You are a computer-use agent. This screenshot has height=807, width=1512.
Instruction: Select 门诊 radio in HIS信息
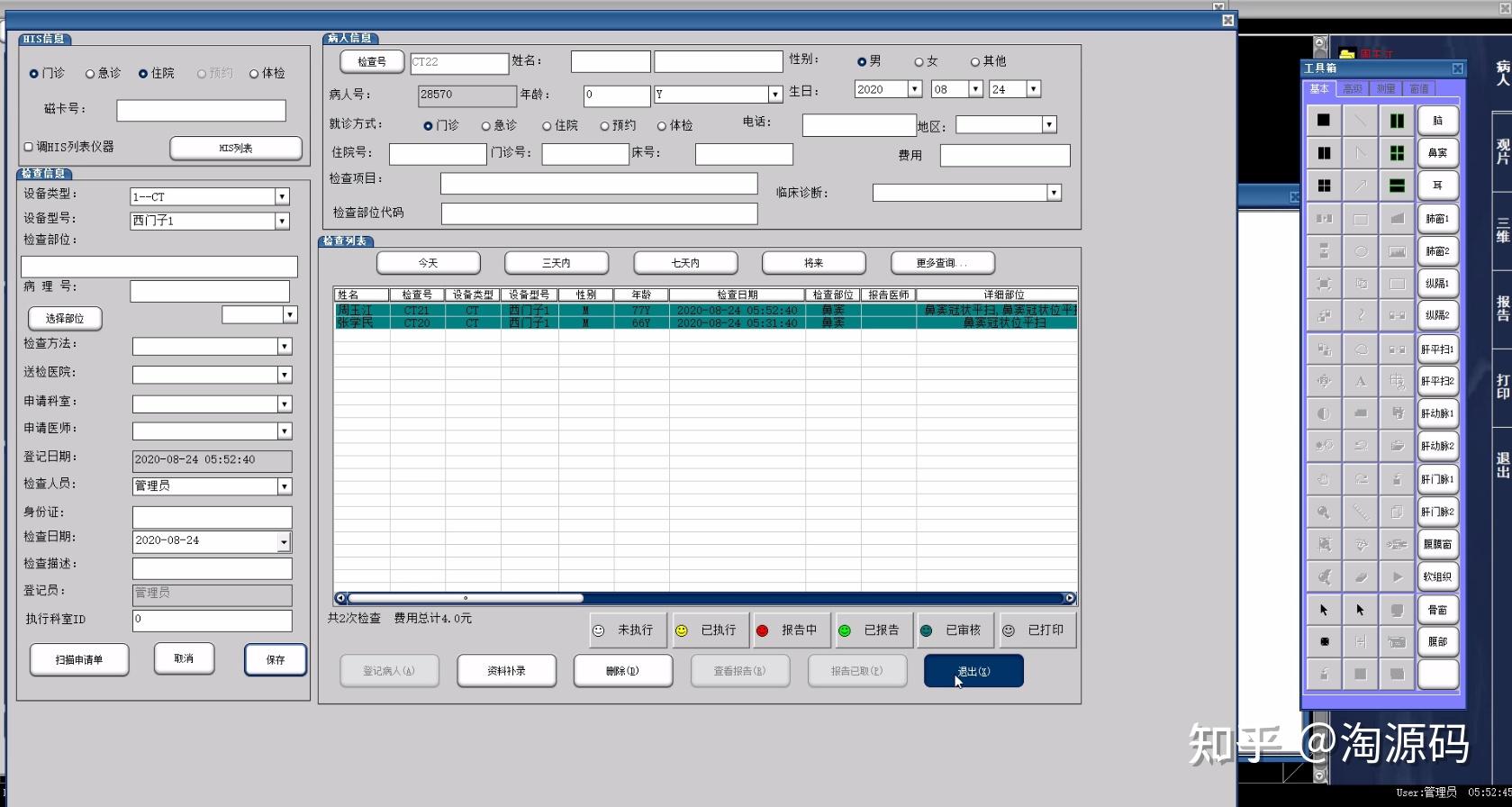point(34,74)
